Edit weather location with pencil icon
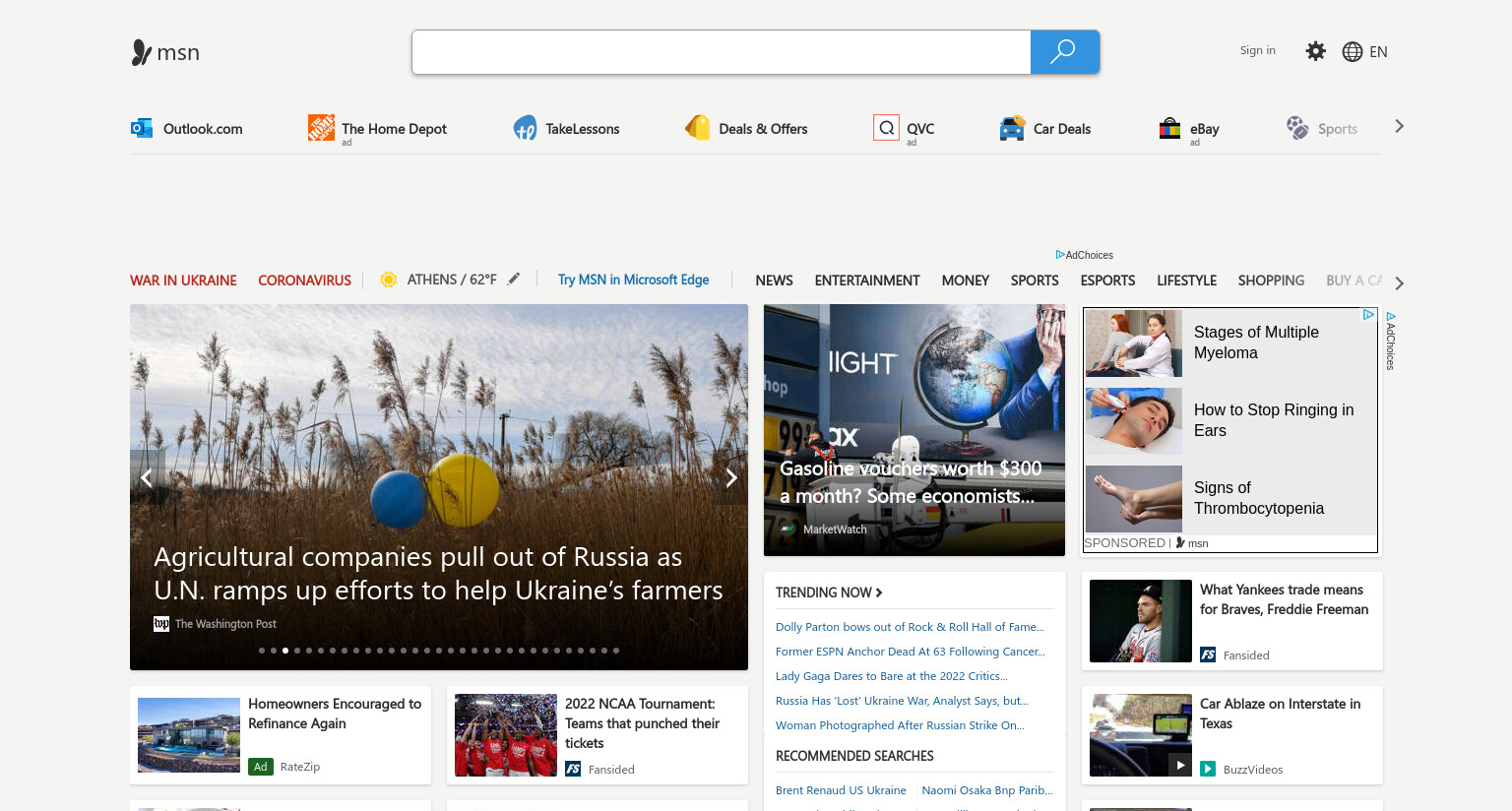The width and height of the screenshot is (1512, 811). point(514,280)
